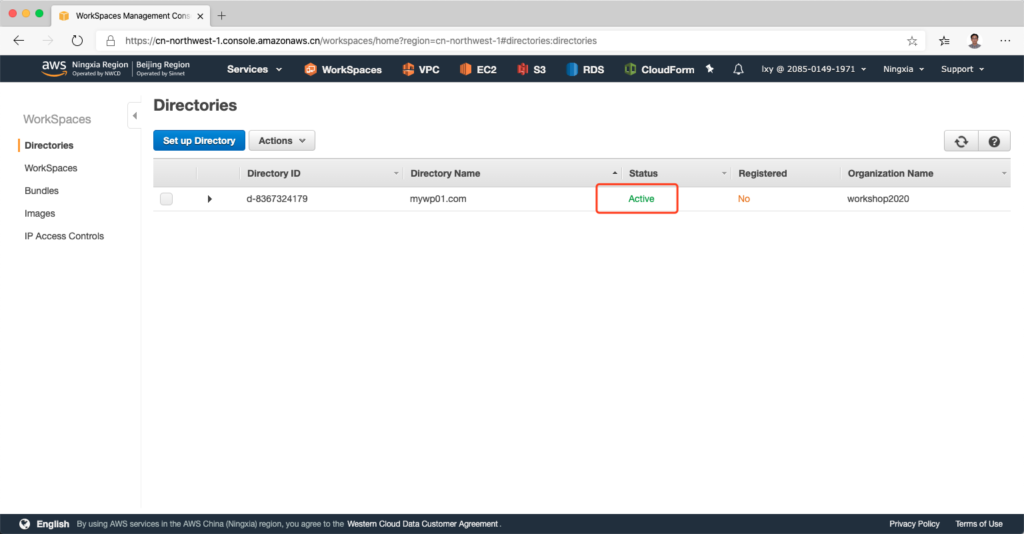This screenshot has height=534, width=1024.
Task: Collapse the left navigation panel
Action: coord(134,116)
